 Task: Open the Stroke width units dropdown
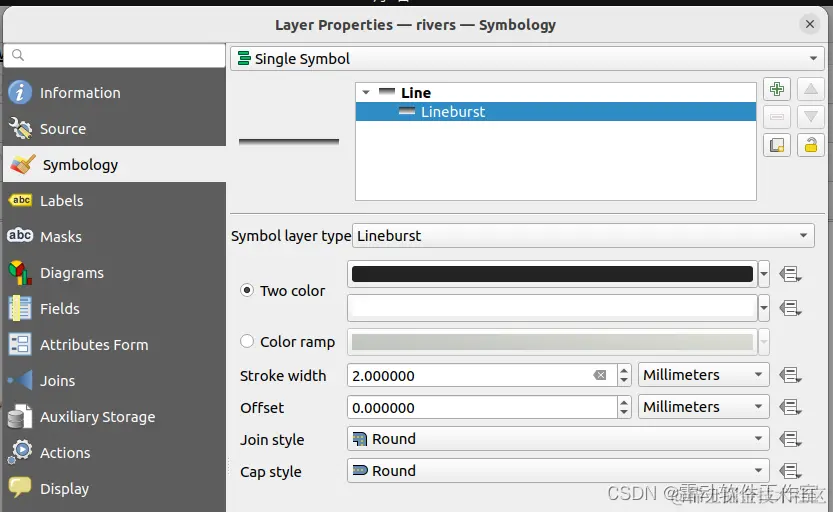click(703, 374)
